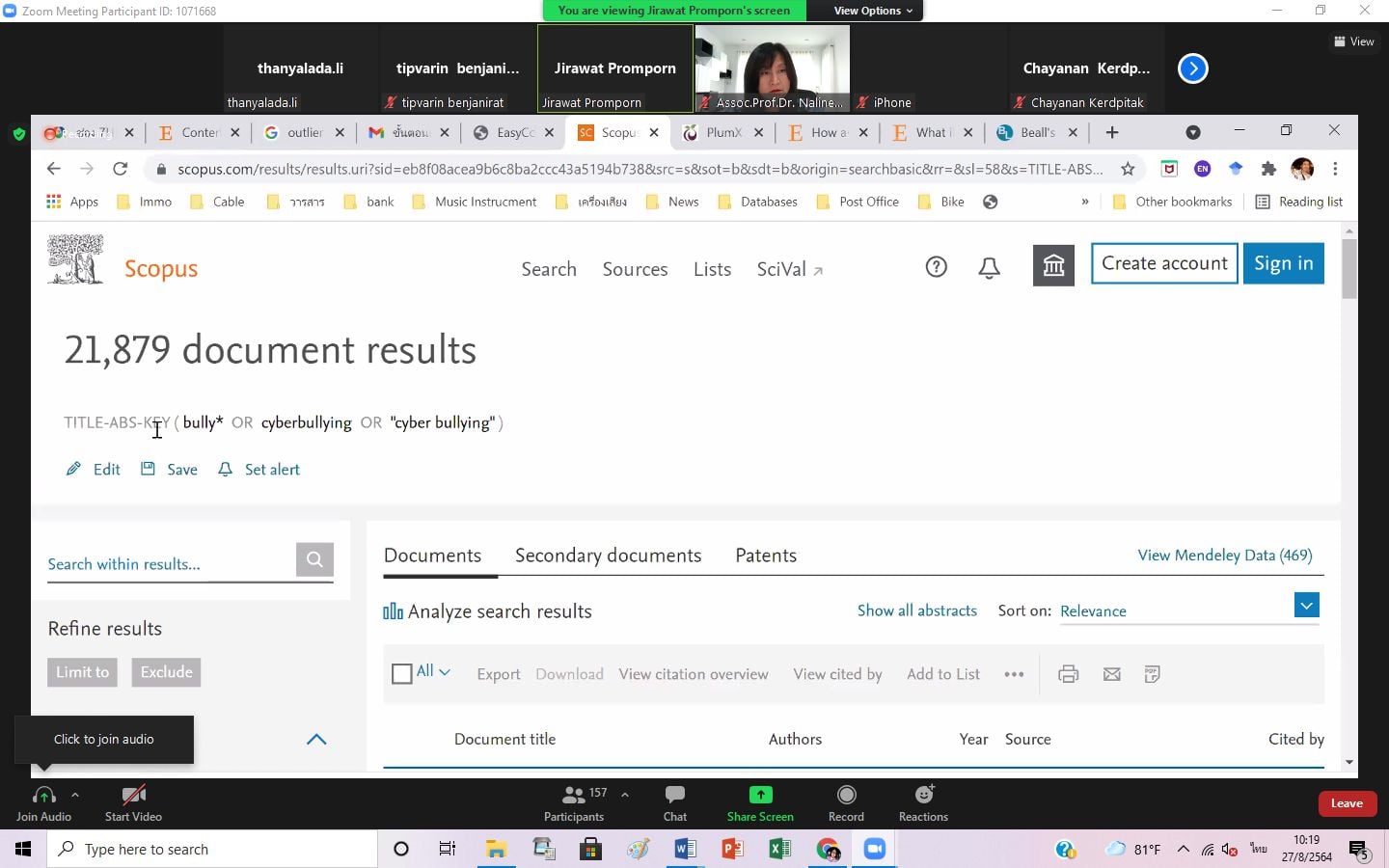Click the Analyze search results chart icon
1389x868 pixels.
point(393,611)
